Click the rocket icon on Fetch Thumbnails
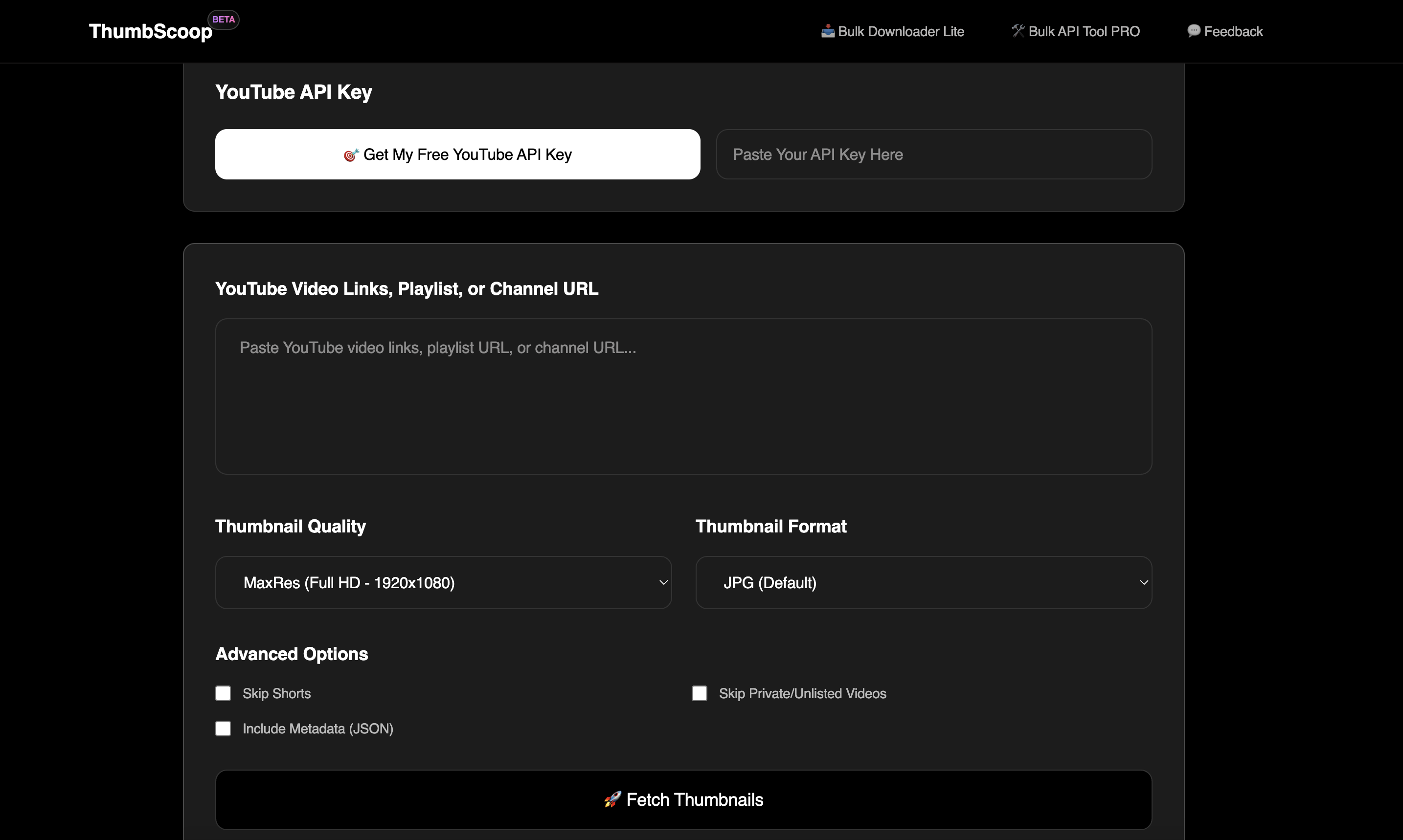This screenshot has height=840, width=1403. (x=612, y=799)
